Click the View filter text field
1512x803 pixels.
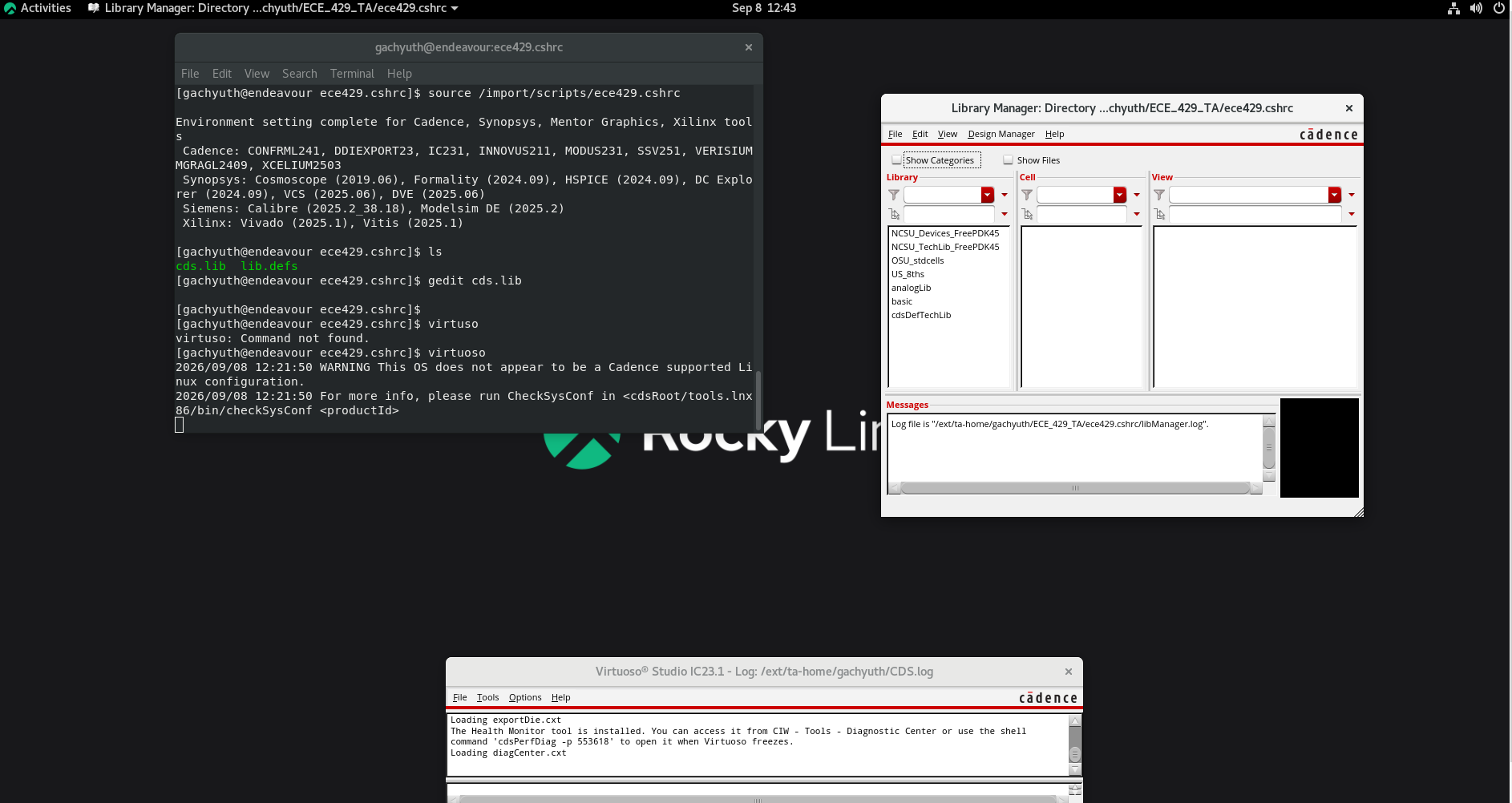(1249, 195)
